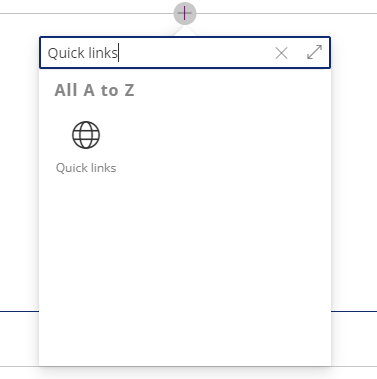
Task: Clear the search text with the X icon
Action: pyautogui.click(x=281, y=53)
